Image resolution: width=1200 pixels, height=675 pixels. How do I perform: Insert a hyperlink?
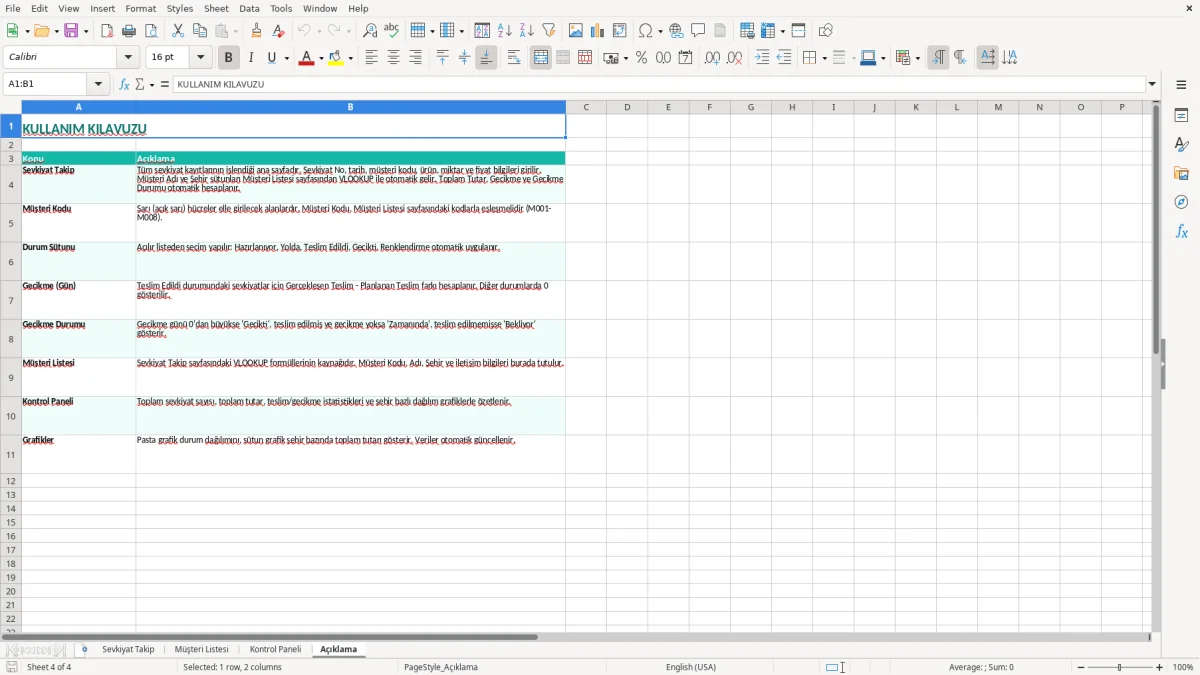tap(677, 31)
